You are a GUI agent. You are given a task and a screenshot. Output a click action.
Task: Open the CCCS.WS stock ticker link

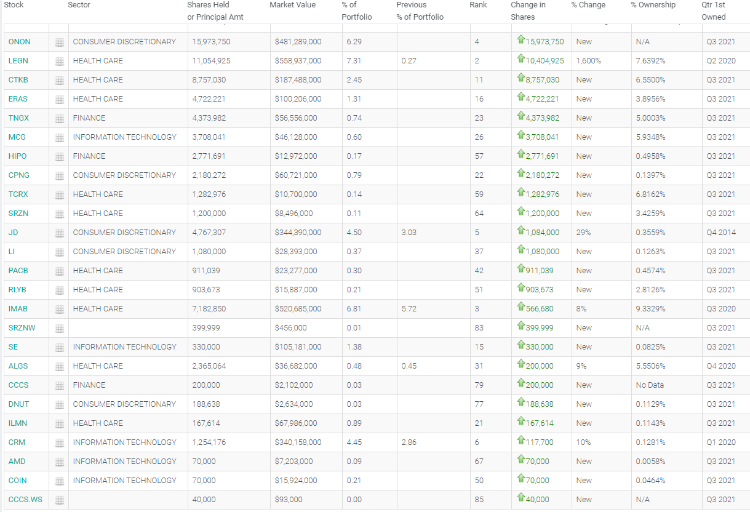pos(25,499)
